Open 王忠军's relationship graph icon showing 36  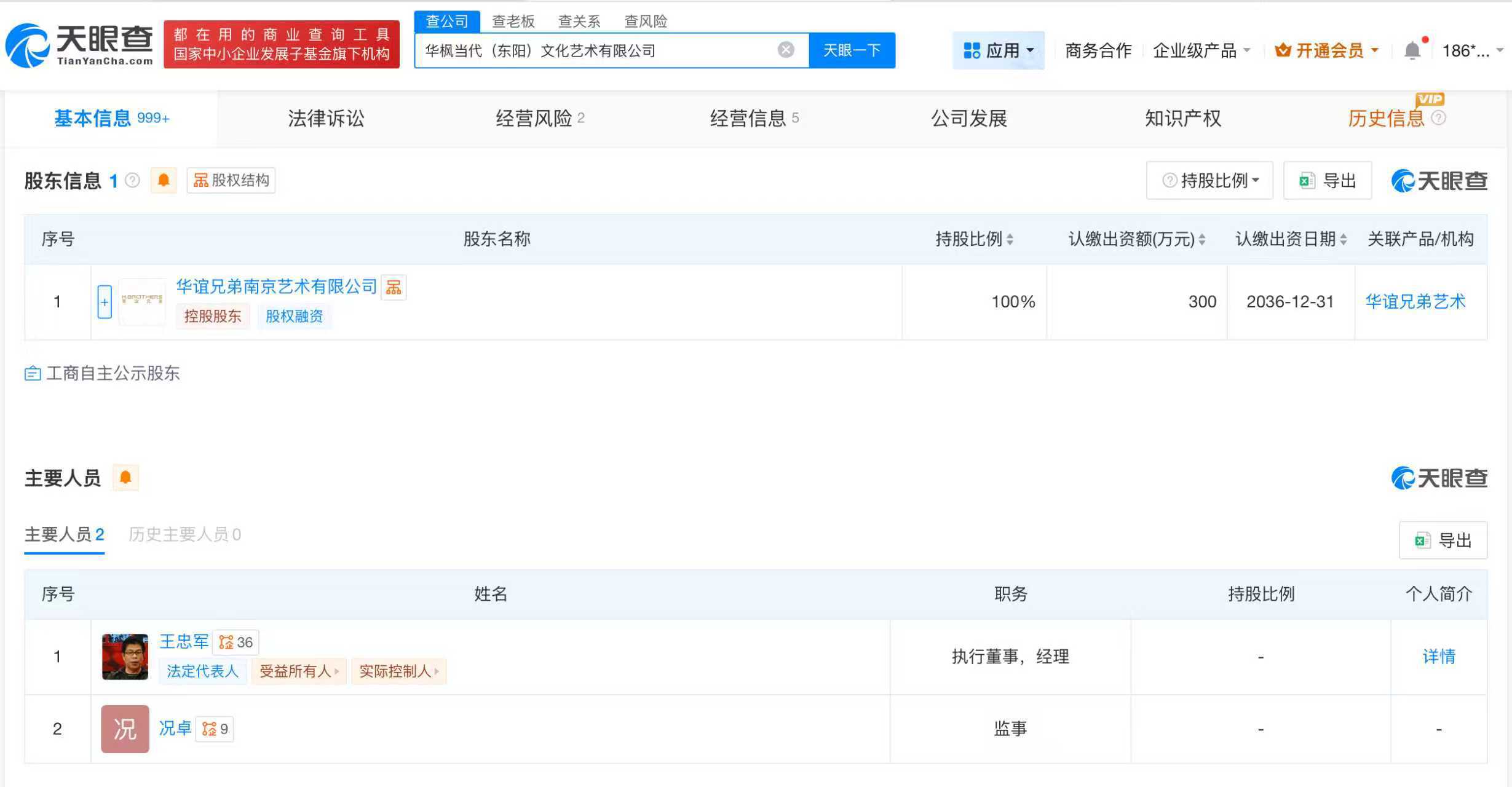pos(236,642)
